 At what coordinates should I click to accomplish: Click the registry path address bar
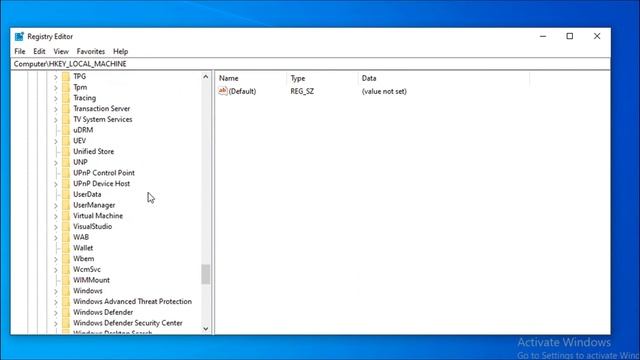click(311, 64)
